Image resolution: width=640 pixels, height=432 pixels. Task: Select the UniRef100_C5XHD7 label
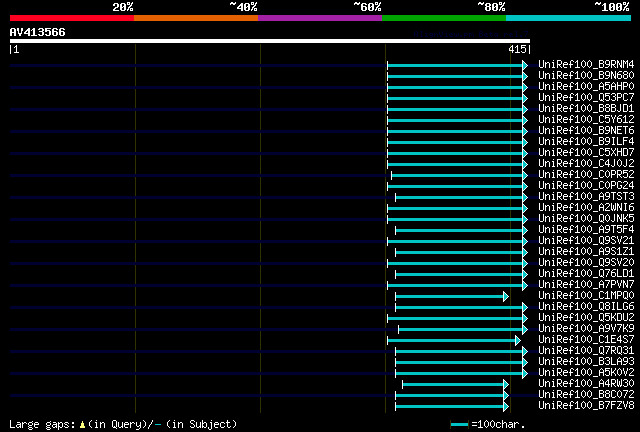[x=586, y=153]
